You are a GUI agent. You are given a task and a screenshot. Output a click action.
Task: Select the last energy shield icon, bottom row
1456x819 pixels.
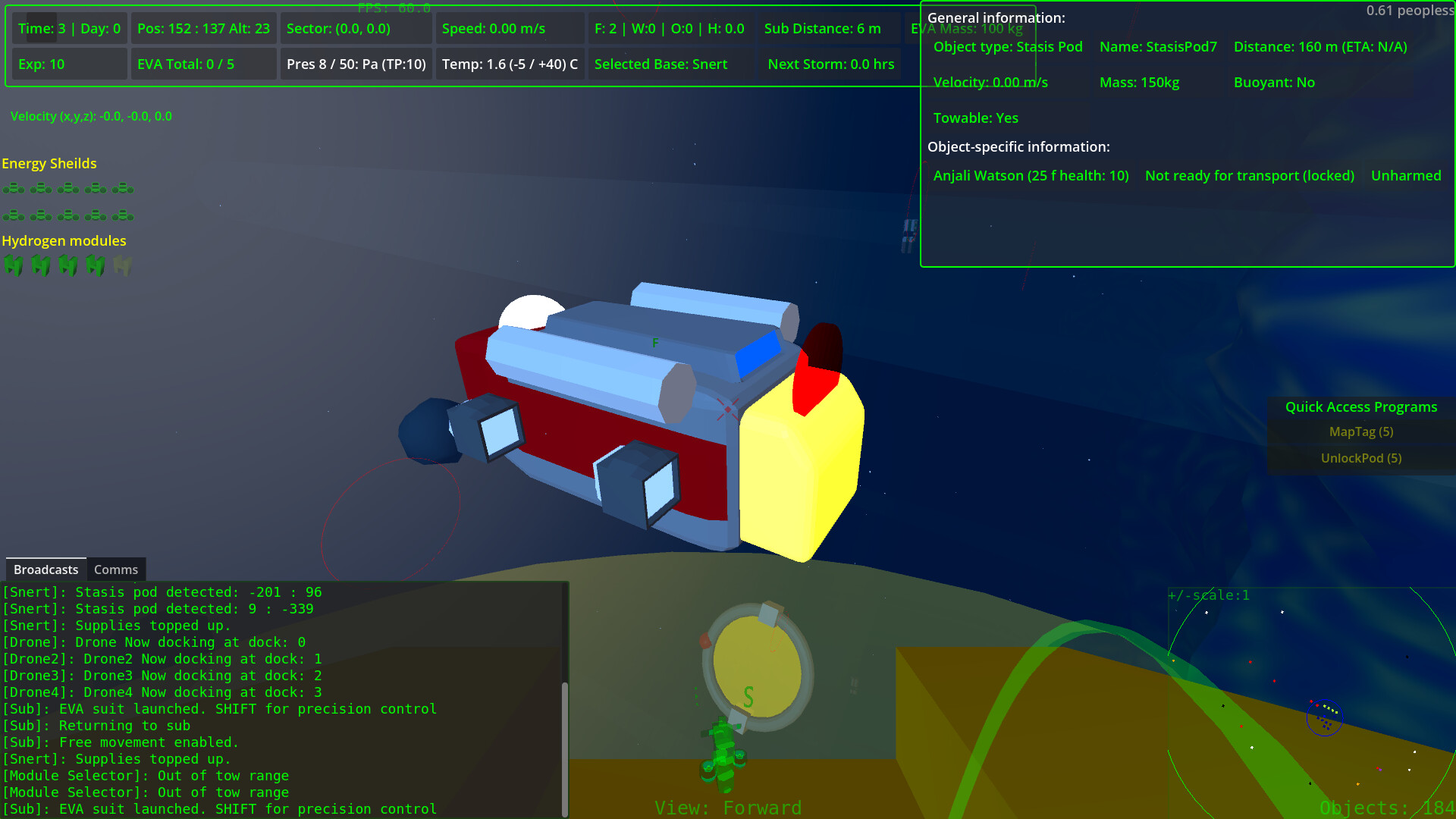point(123,215)
